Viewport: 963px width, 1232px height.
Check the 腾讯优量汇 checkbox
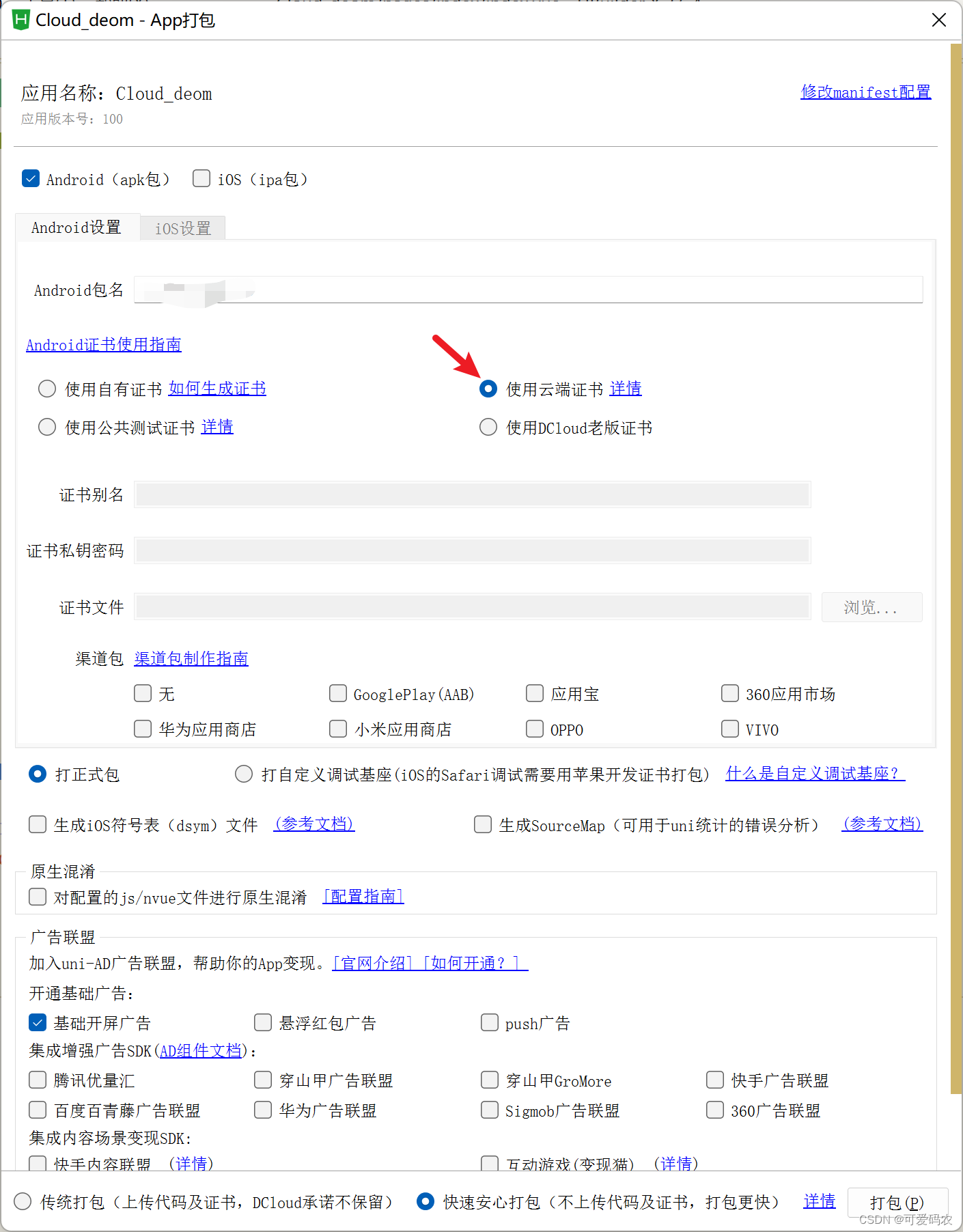[x=38, y=1080]
